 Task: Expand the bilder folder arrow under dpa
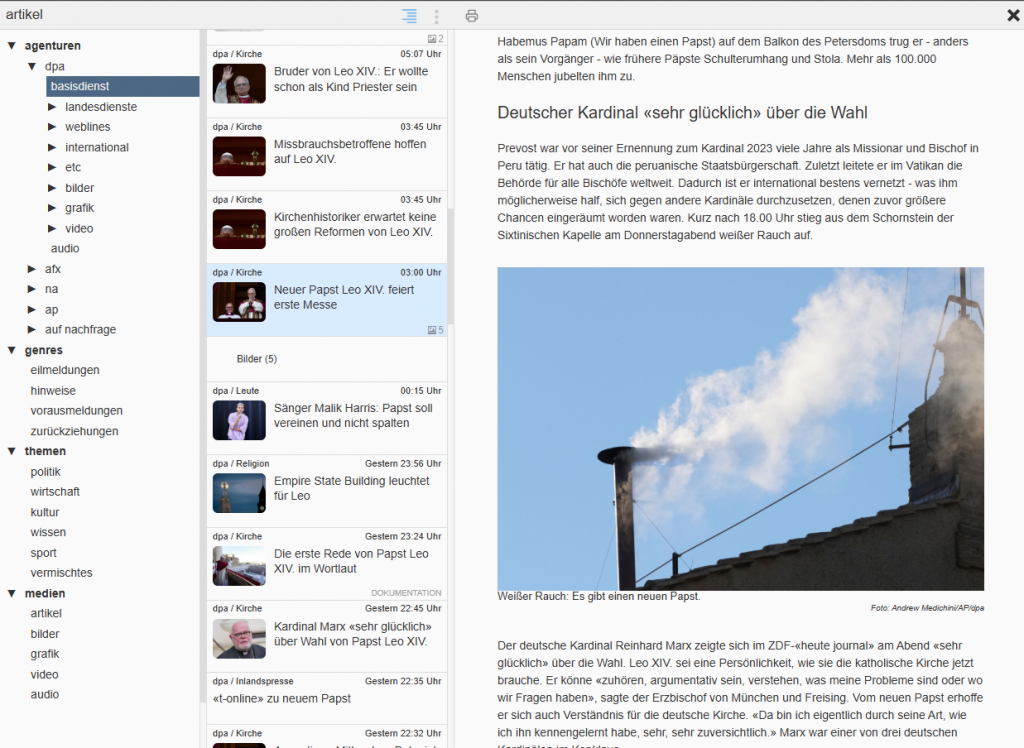[52, 188]
